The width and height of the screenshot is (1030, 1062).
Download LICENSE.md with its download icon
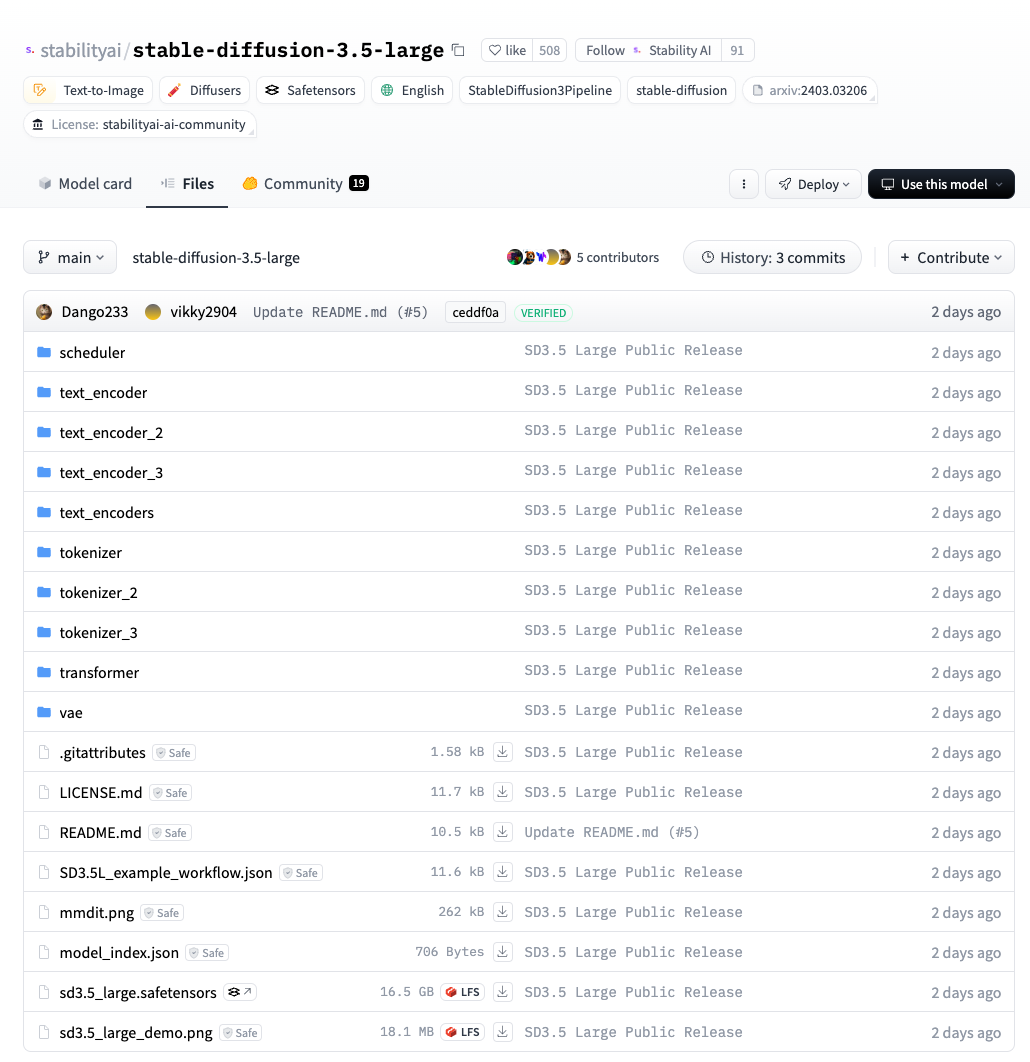502,792
